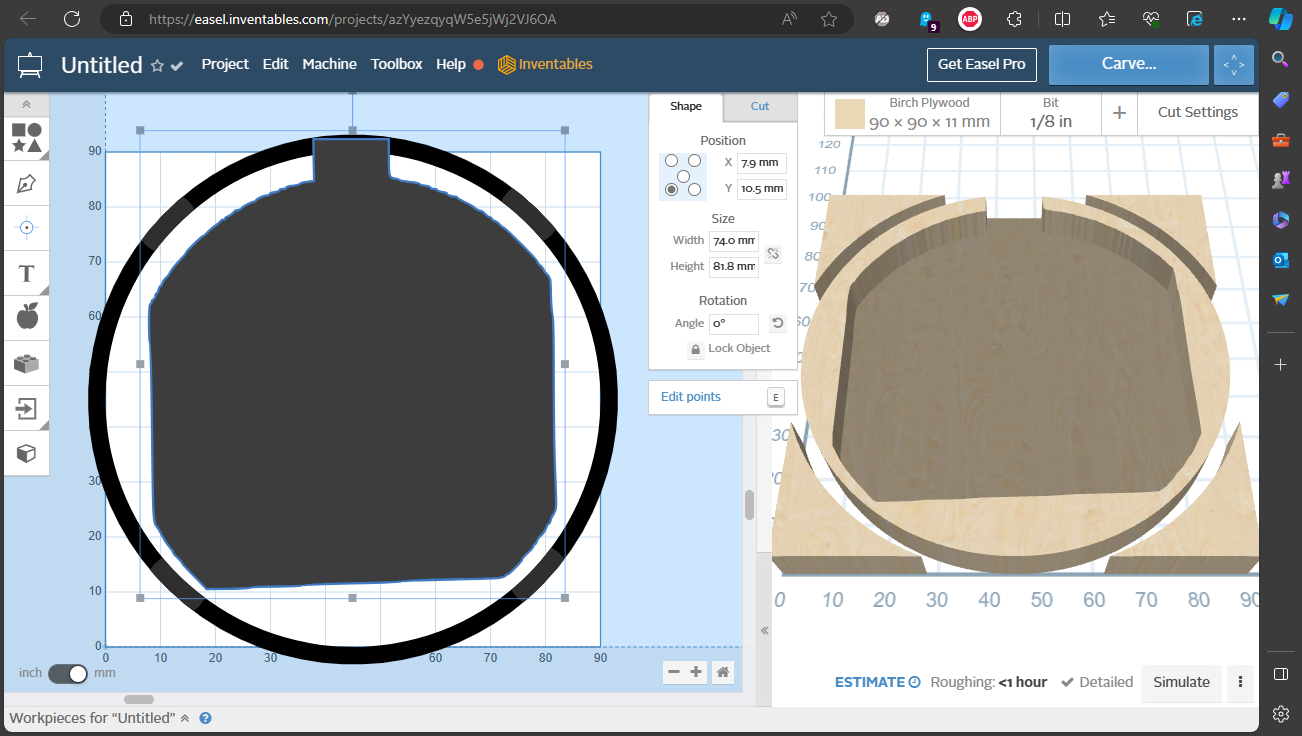
Task: Click the Easel logo icon
Action: [31, 65]
